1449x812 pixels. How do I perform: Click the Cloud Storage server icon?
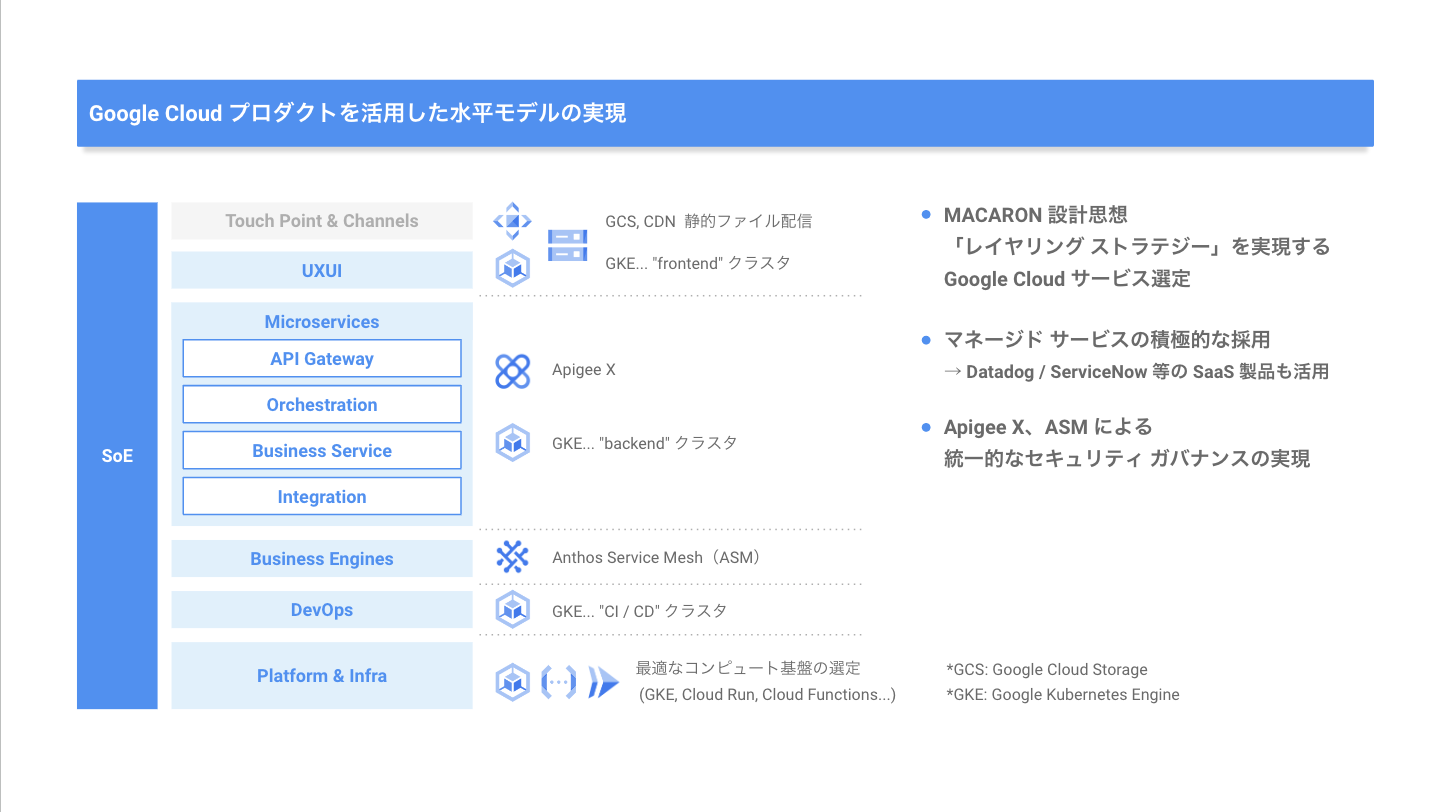coord(567,245)
